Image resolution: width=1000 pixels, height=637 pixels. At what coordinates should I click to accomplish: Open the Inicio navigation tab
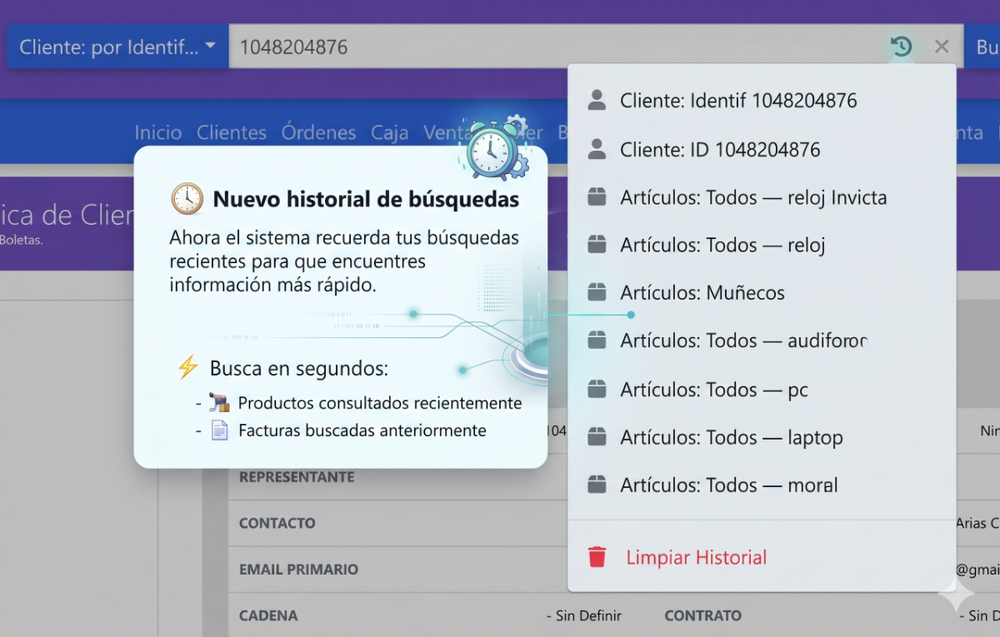tap(158, 132)
